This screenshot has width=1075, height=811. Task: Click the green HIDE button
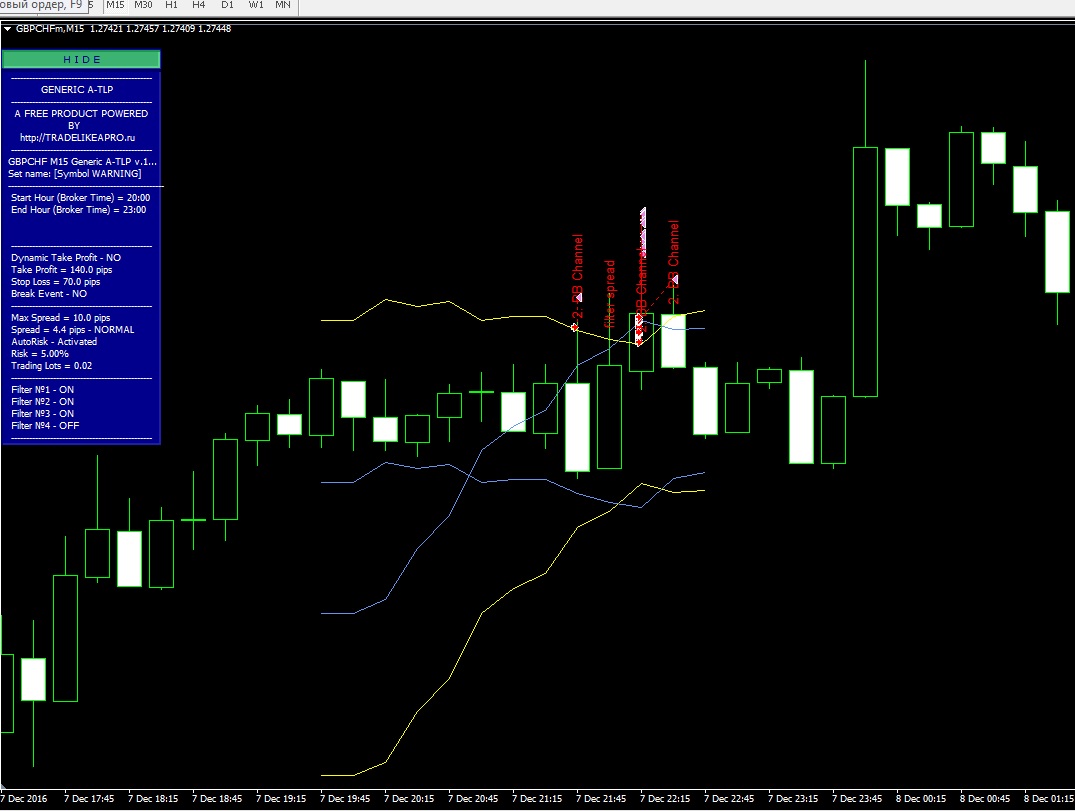(82, 60)
